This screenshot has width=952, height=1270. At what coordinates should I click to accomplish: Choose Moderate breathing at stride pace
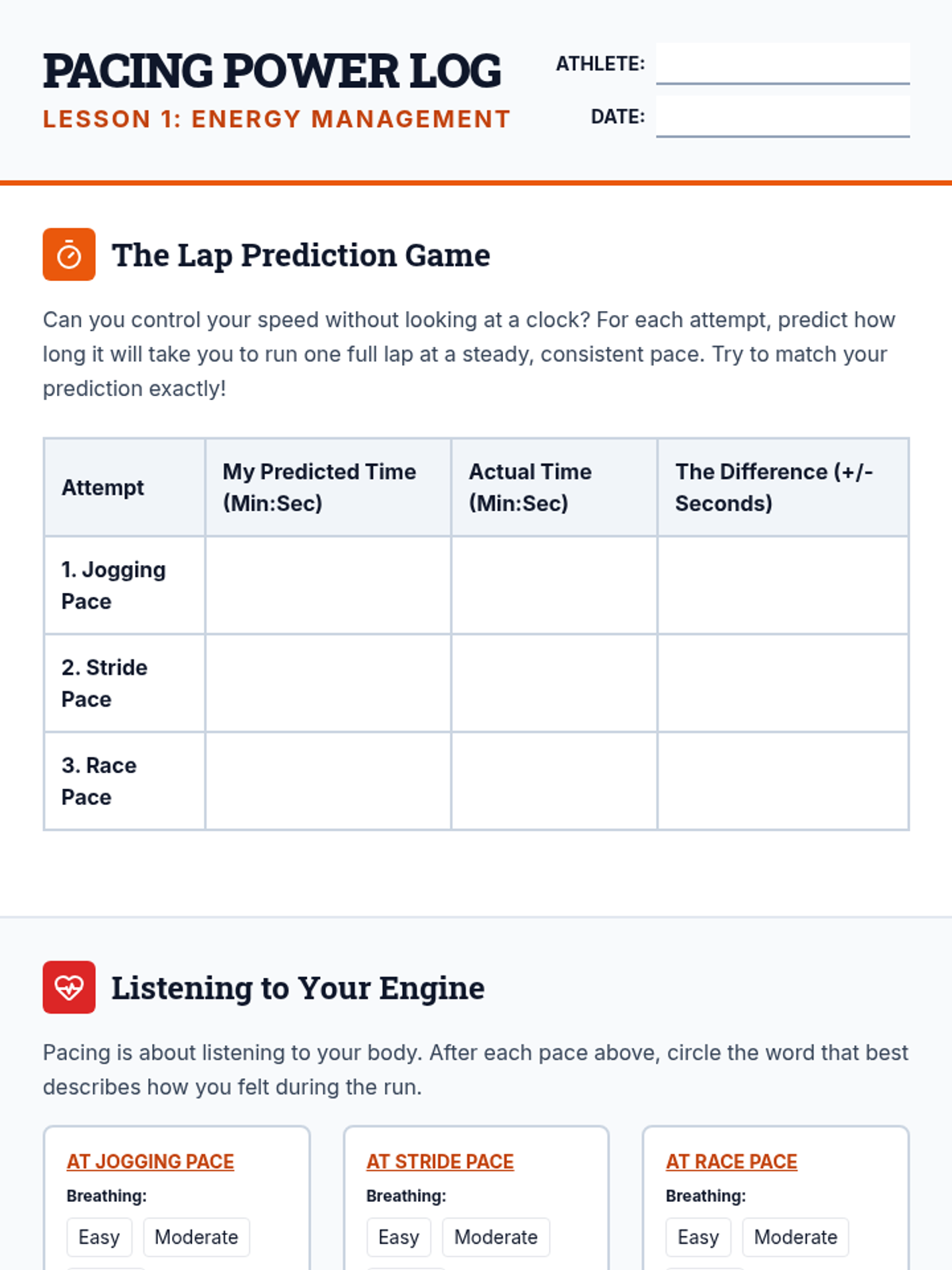pos(496,1237)
